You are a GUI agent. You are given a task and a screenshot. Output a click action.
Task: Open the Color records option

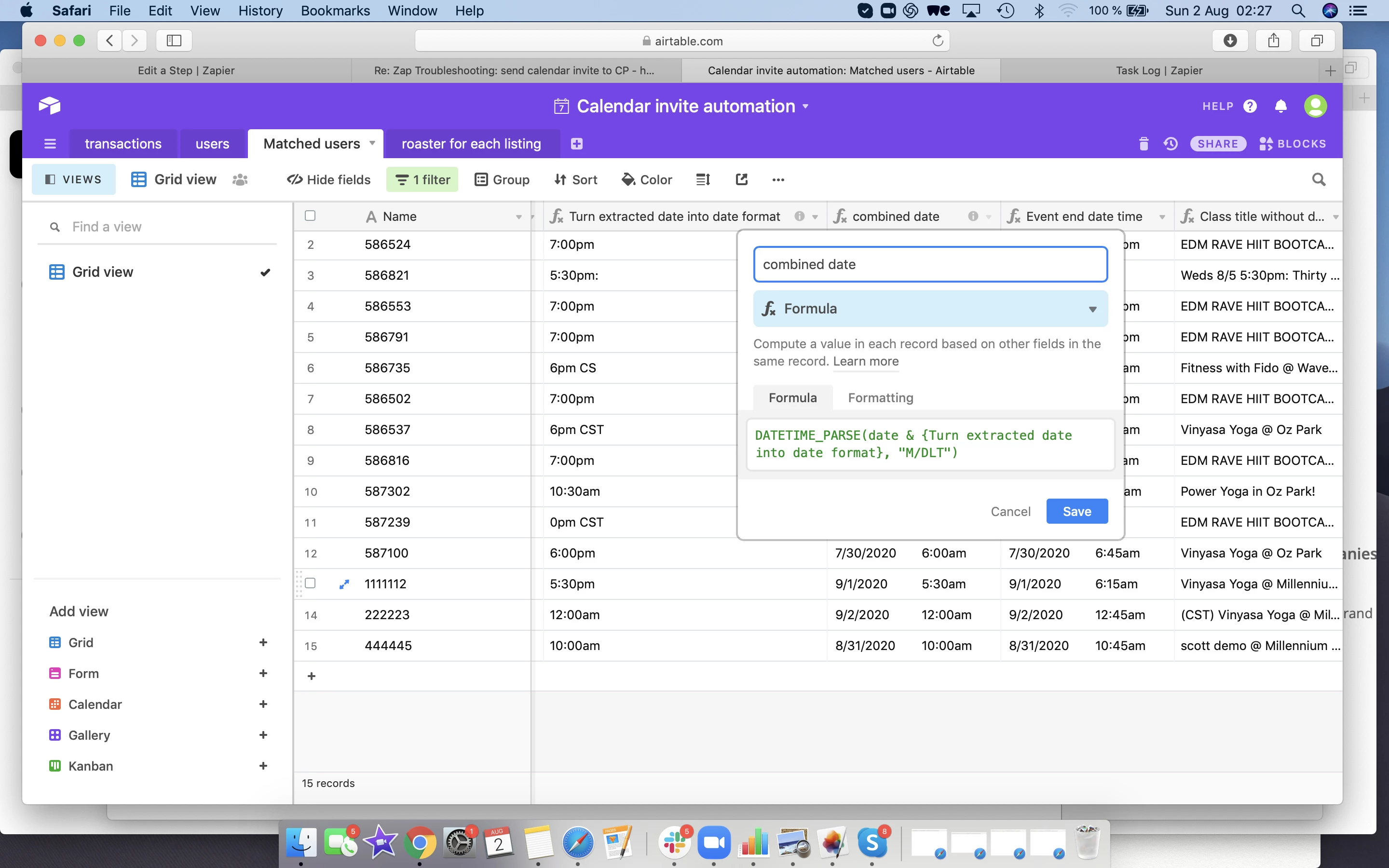pos(647,180)
